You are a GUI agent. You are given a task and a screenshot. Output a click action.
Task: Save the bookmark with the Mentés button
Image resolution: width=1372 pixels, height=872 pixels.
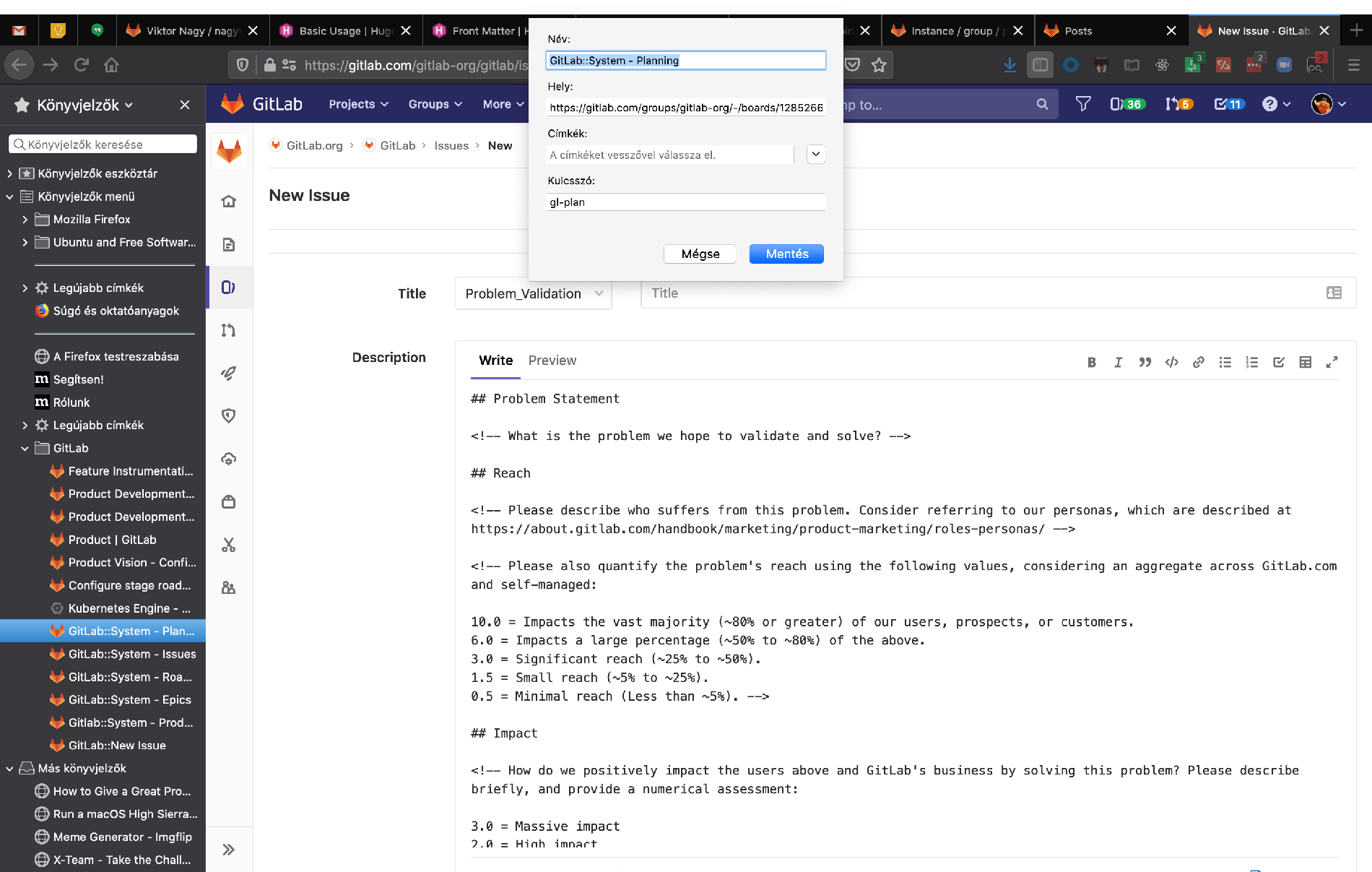786,254
